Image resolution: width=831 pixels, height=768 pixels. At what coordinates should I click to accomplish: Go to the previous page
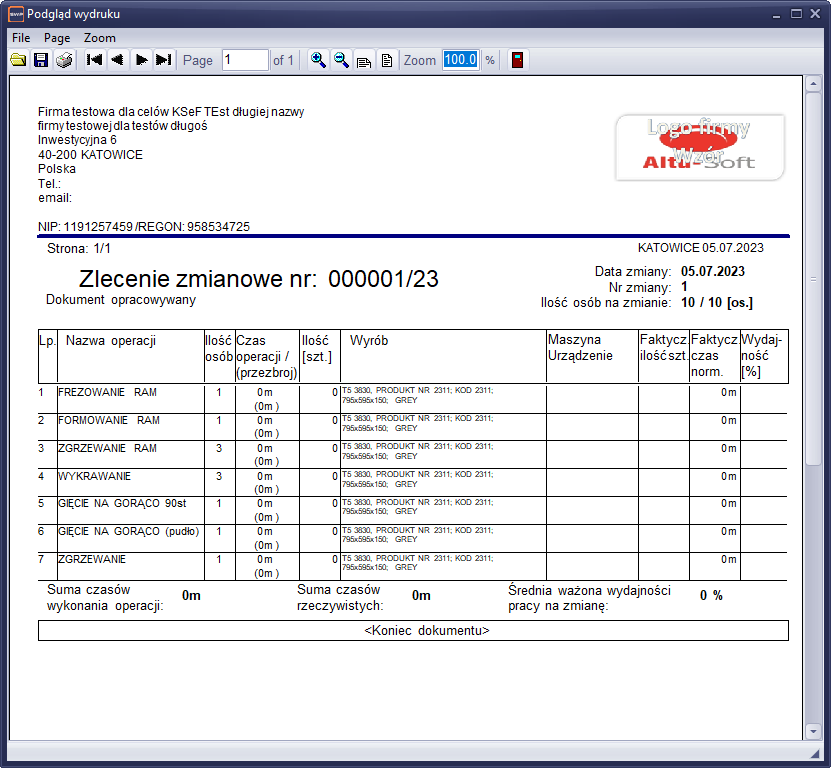[x=118, y=60]
